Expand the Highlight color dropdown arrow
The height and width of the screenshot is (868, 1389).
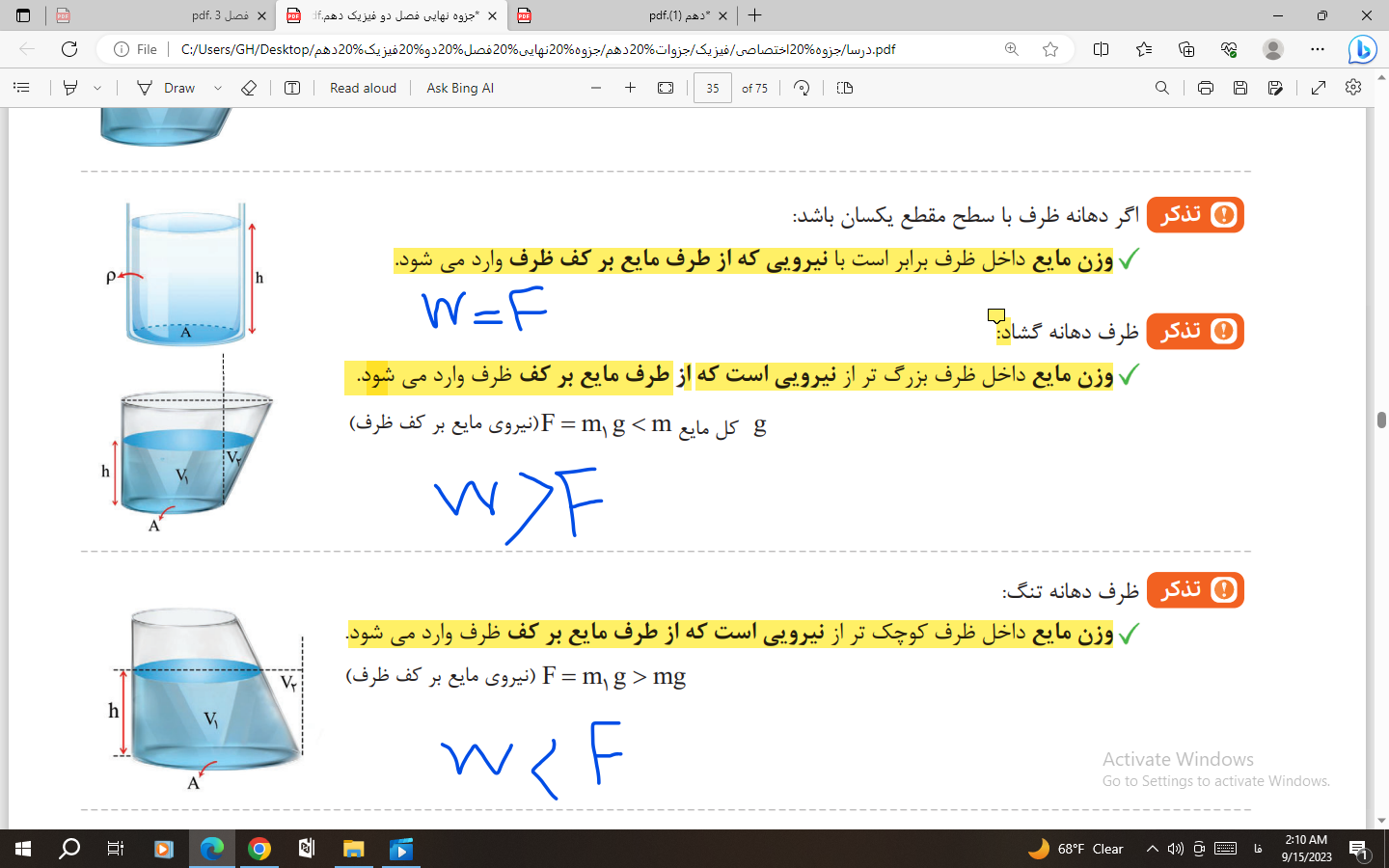[x=97, y=88]
